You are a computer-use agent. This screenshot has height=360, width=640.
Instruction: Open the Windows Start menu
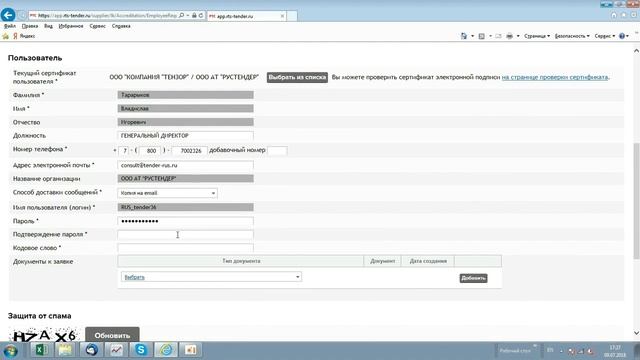(x=10, y=351)
